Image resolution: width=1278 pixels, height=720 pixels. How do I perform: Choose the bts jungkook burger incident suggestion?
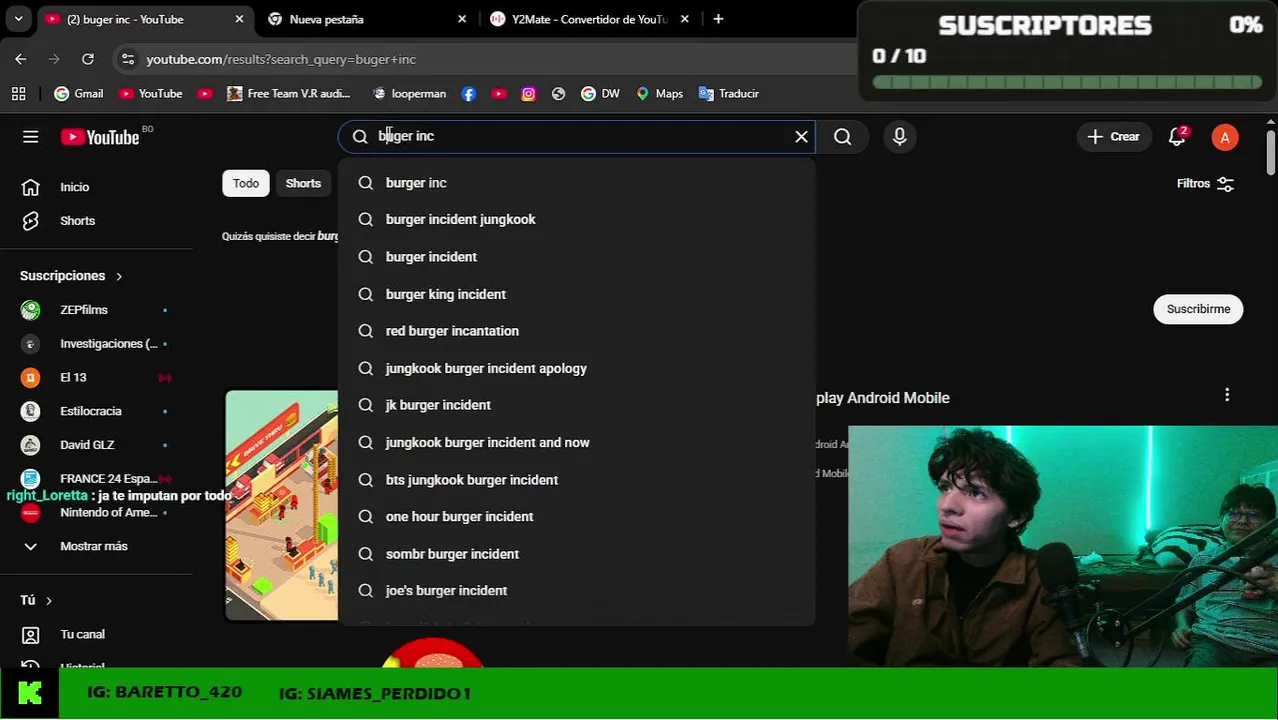point(577,480)
